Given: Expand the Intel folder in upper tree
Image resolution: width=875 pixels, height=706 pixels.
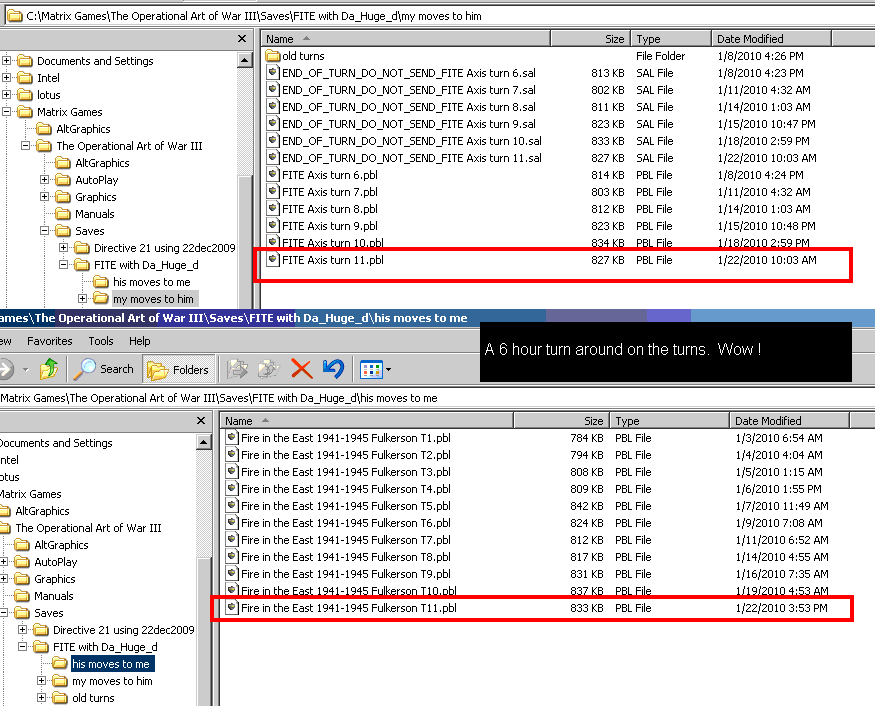Looking at the screenshot, I should (6, 78).
